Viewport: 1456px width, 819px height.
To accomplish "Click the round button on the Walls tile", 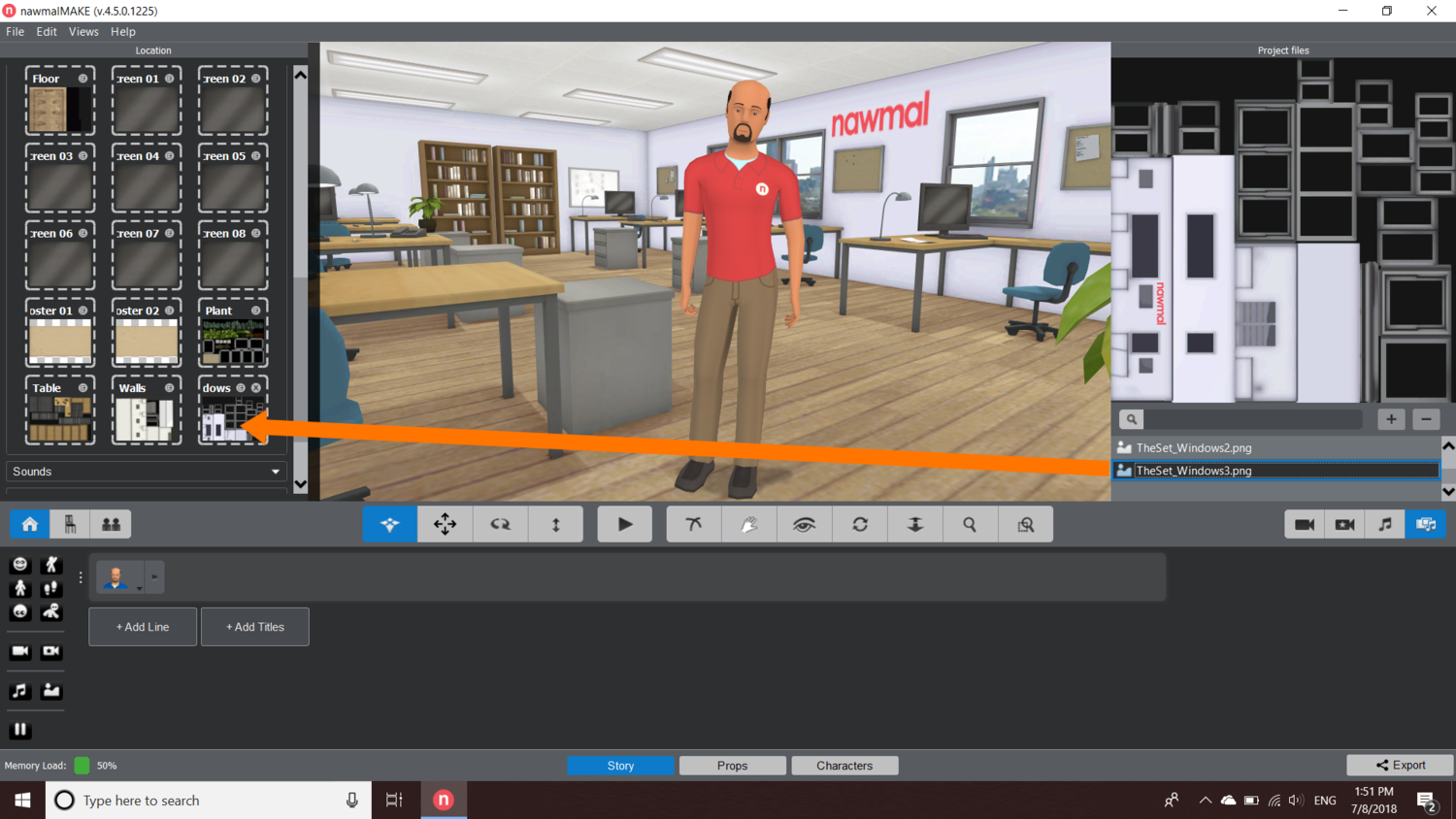I will 170,388.
